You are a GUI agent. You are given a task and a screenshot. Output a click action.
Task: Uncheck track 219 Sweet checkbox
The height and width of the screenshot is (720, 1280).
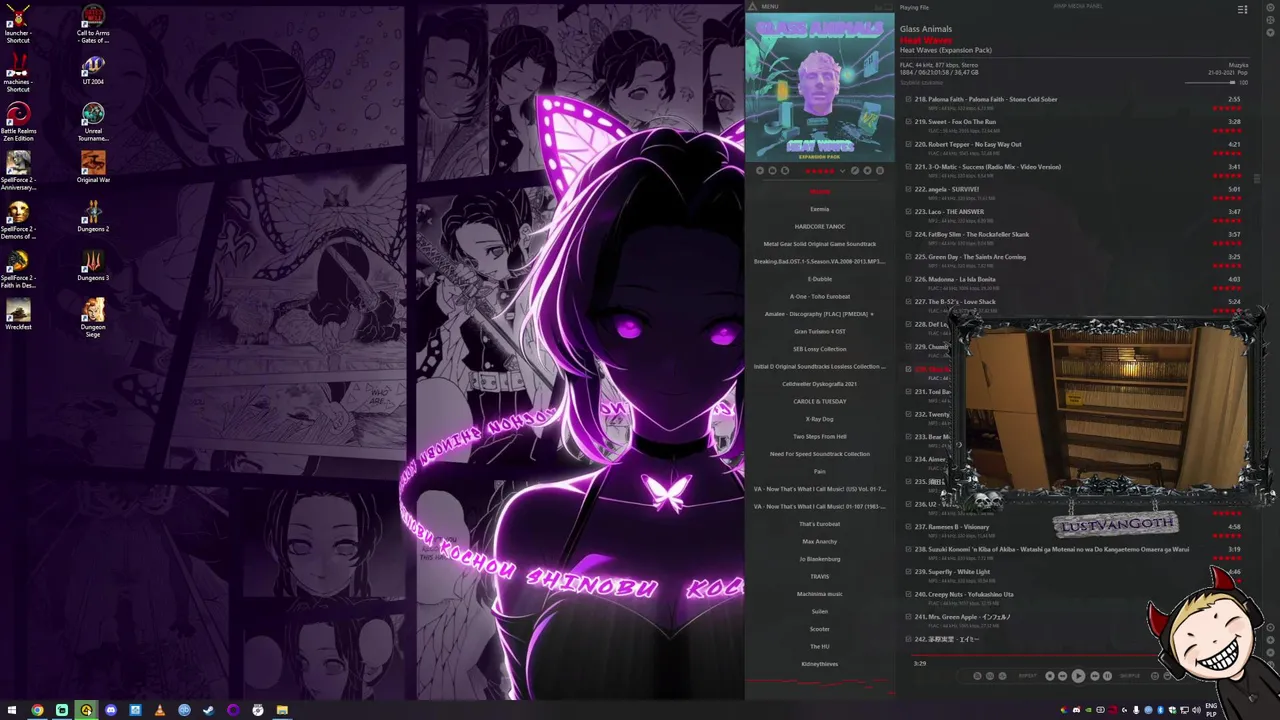pos(908,122)
